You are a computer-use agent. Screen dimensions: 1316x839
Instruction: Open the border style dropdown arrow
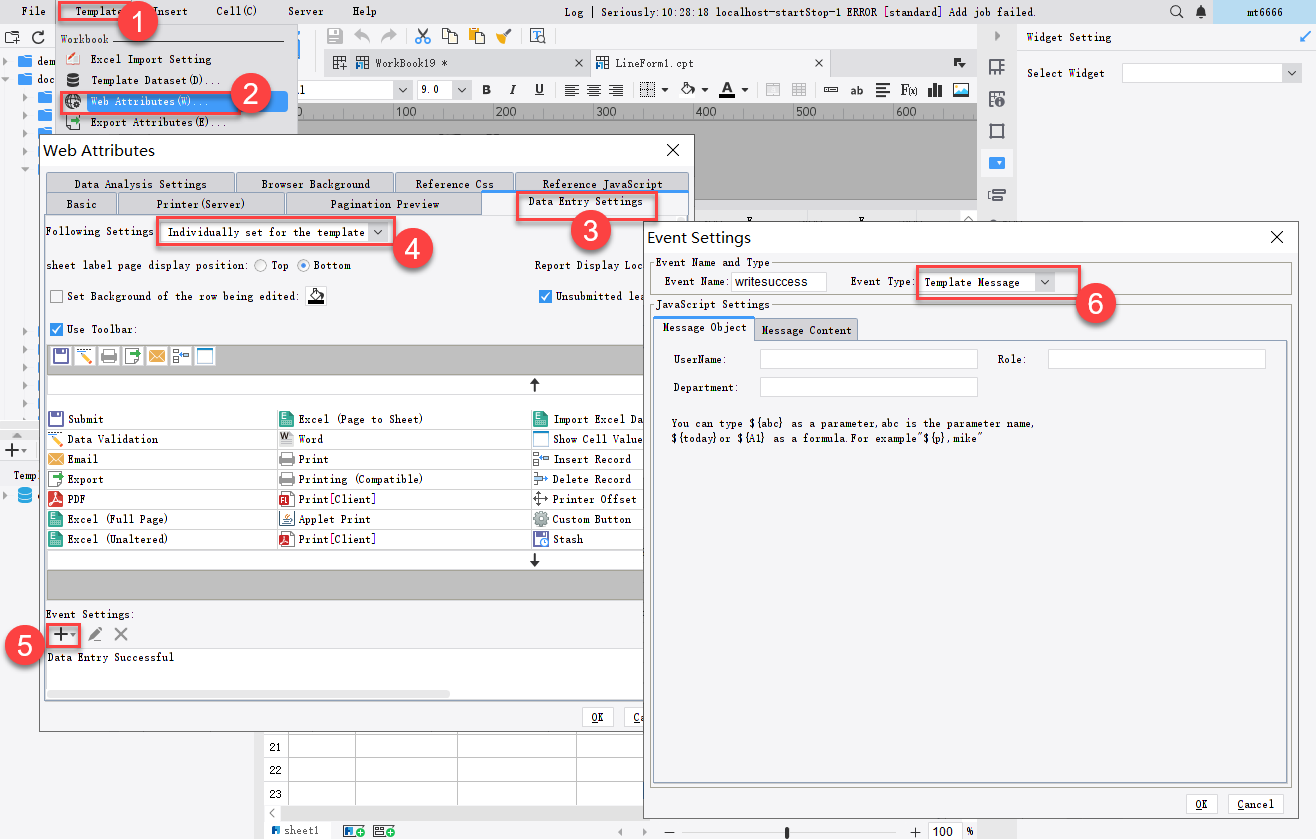(x=665, y=90)
